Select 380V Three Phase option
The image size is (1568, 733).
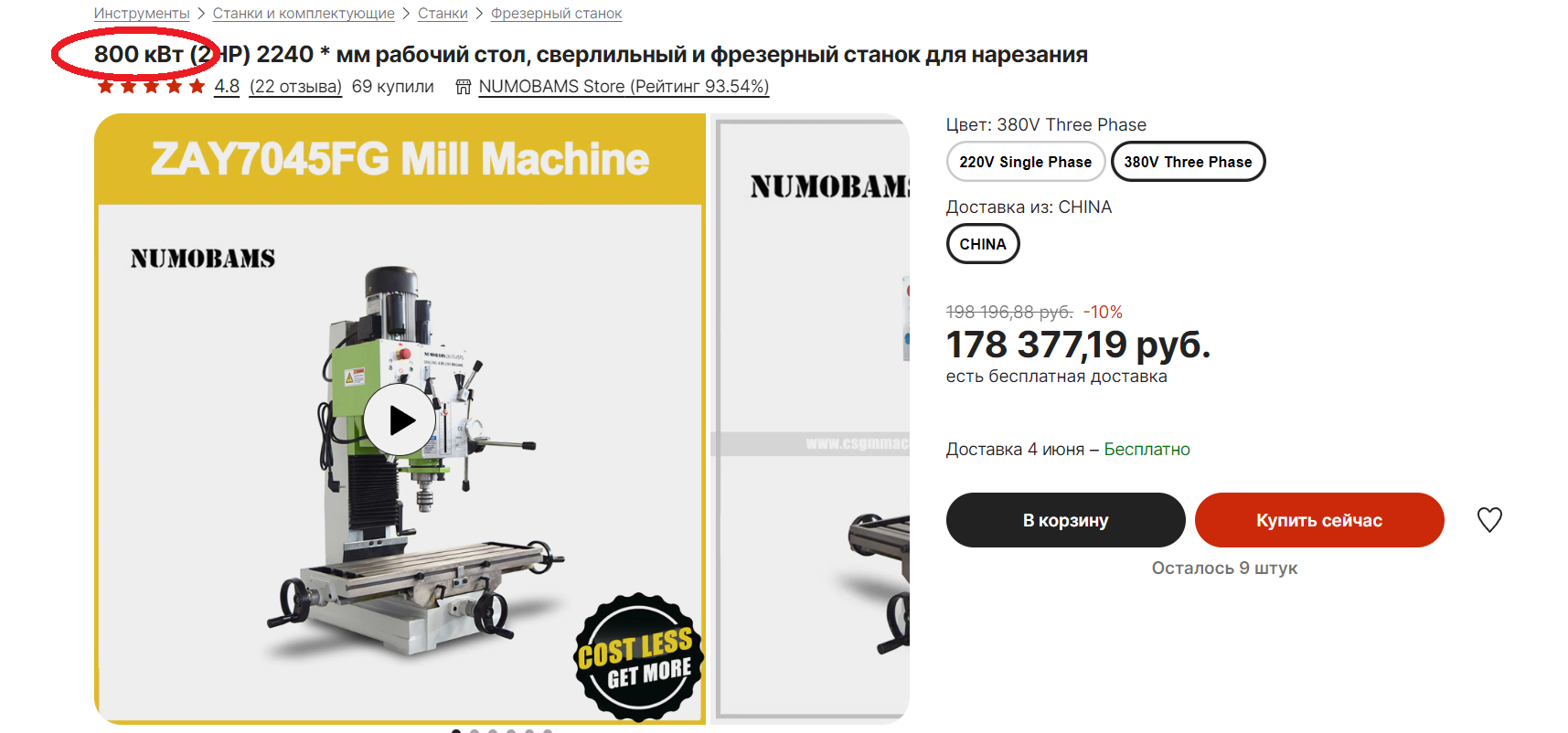coord(1188,162)
